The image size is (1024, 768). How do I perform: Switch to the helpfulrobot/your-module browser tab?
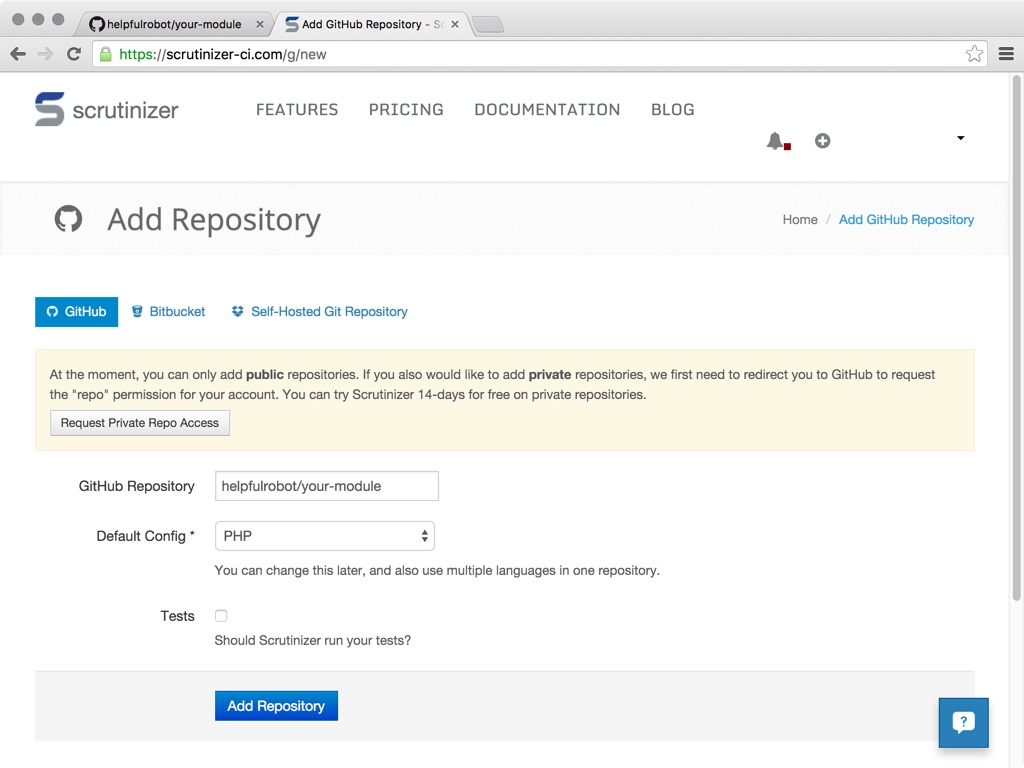pyautogui.click(x=173, y=24)
